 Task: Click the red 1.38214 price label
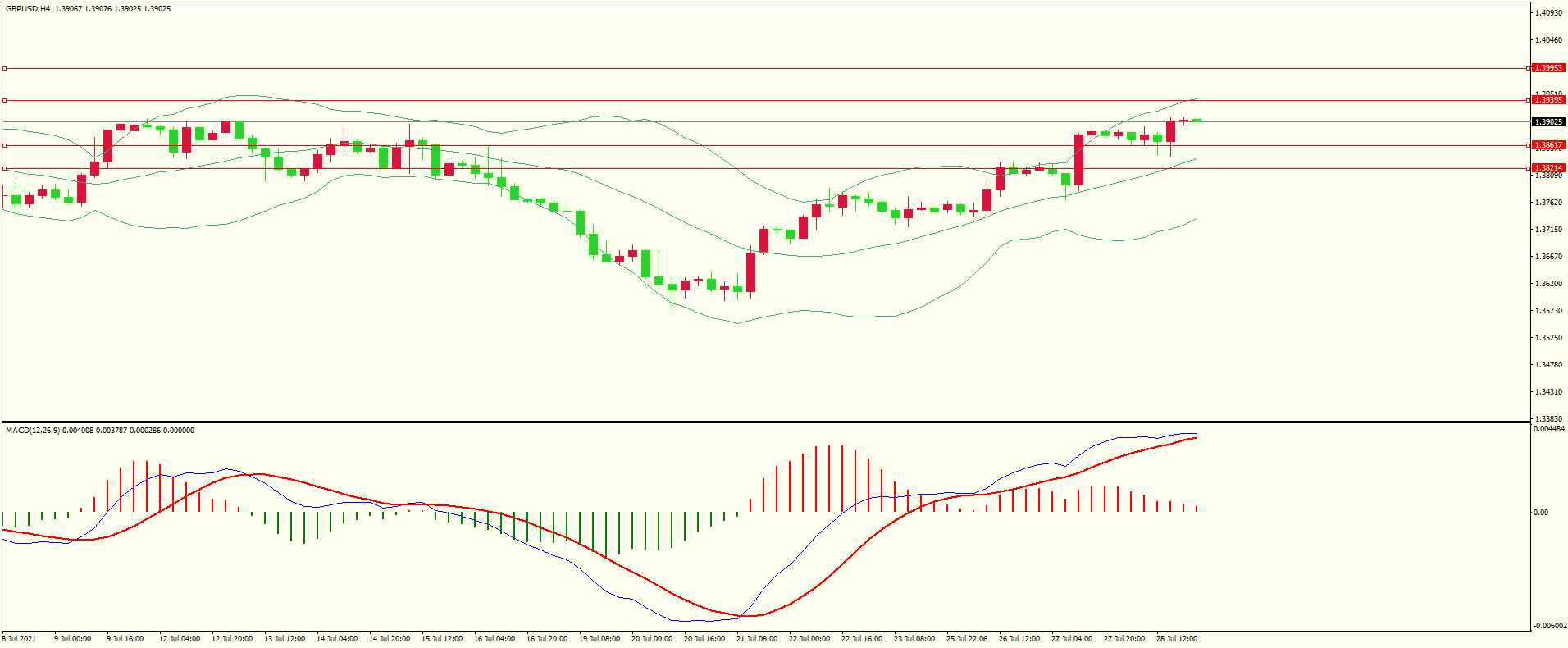coord(1548,168)
